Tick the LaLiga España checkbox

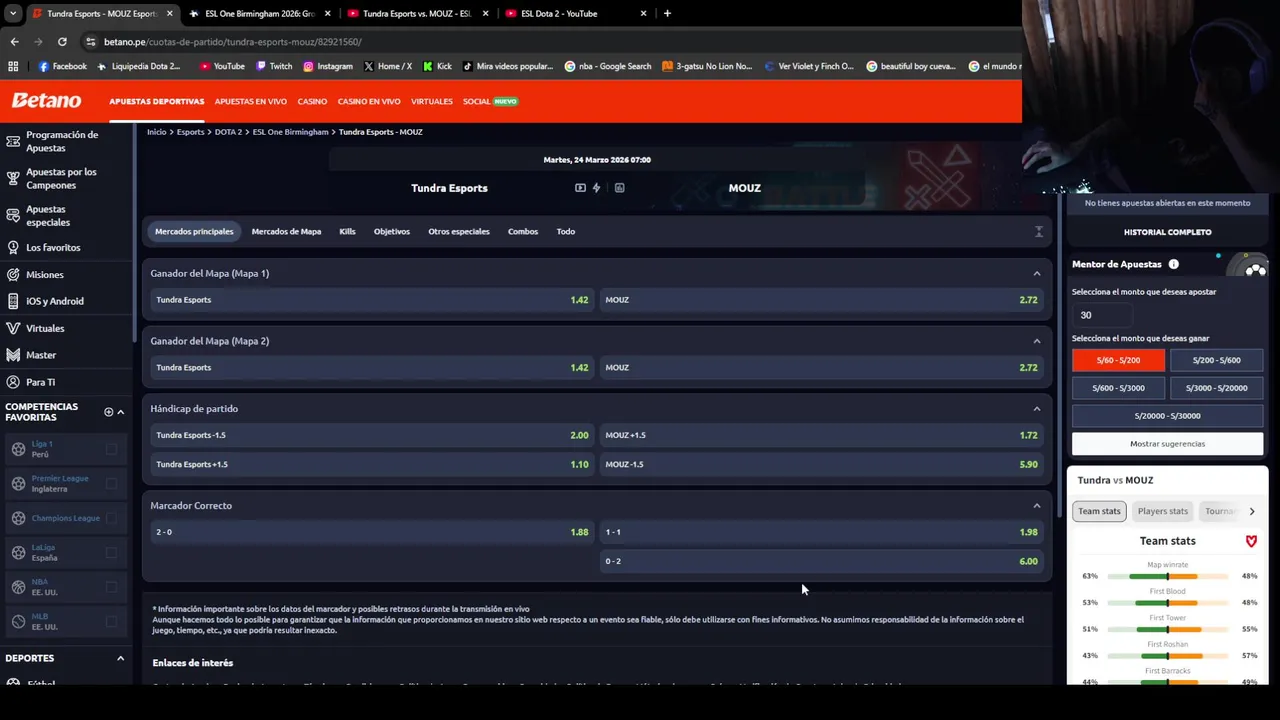click(111, 553)
